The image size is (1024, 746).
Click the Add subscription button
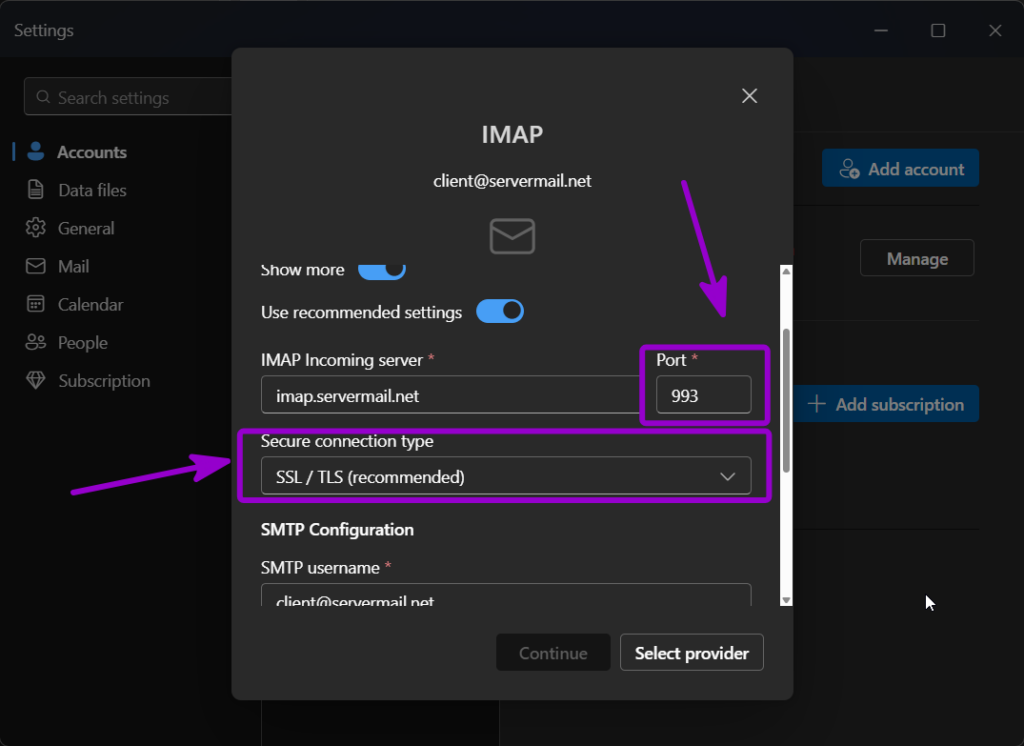[x=886, y=404]
